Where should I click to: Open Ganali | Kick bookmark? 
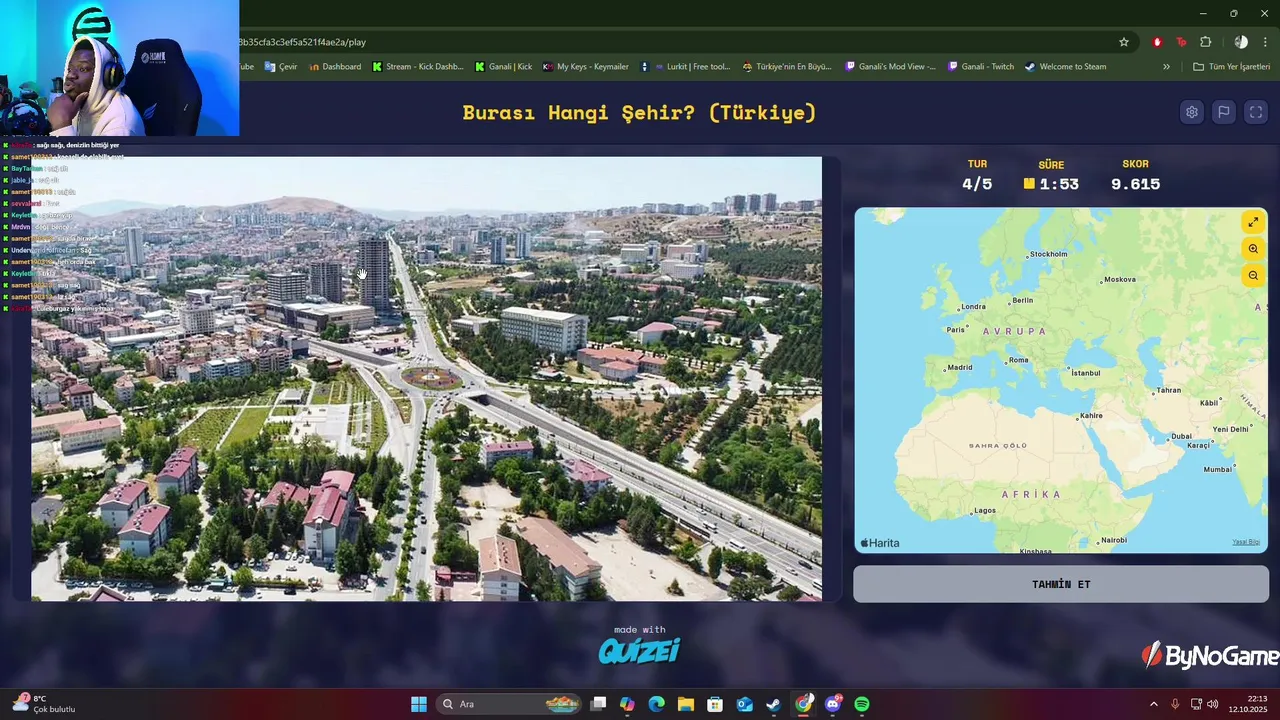[x=504, y=67]
